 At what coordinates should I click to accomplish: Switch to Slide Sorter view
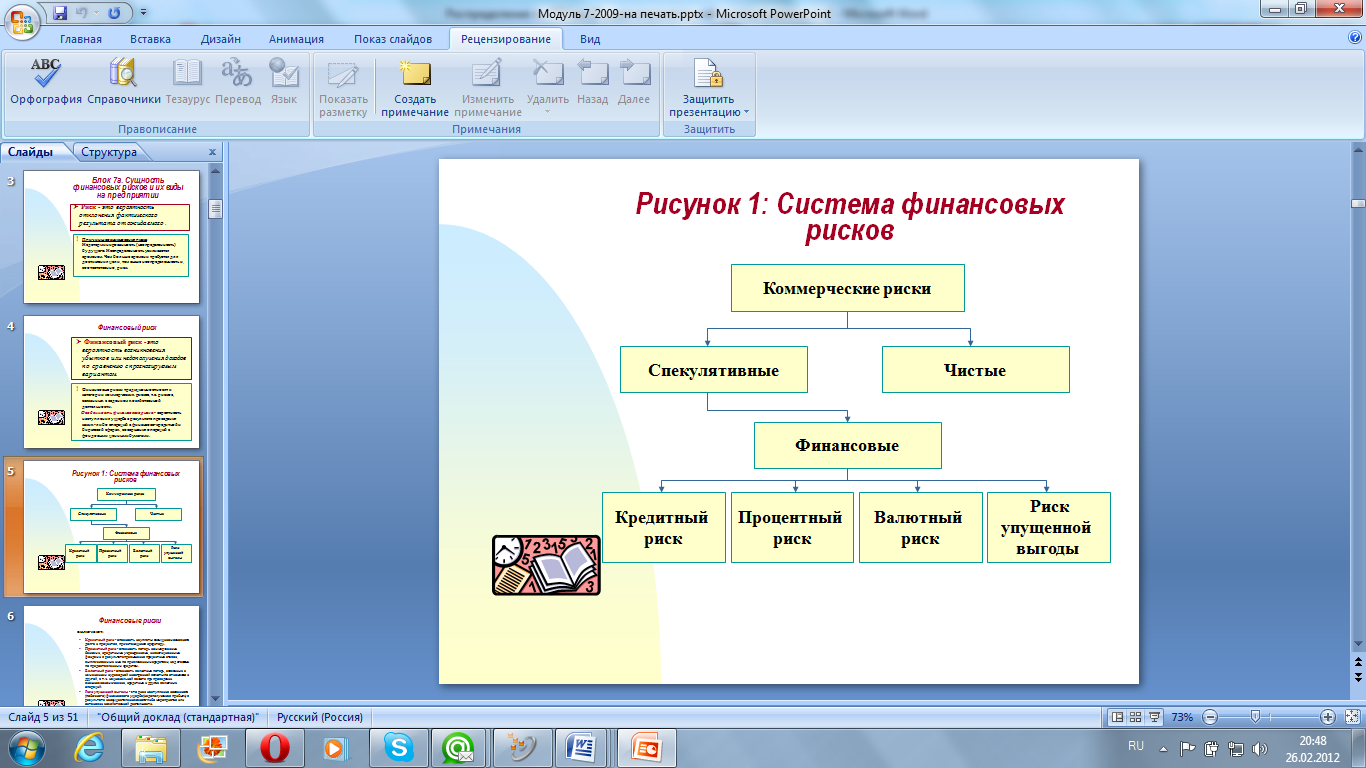click(1136, 717)
